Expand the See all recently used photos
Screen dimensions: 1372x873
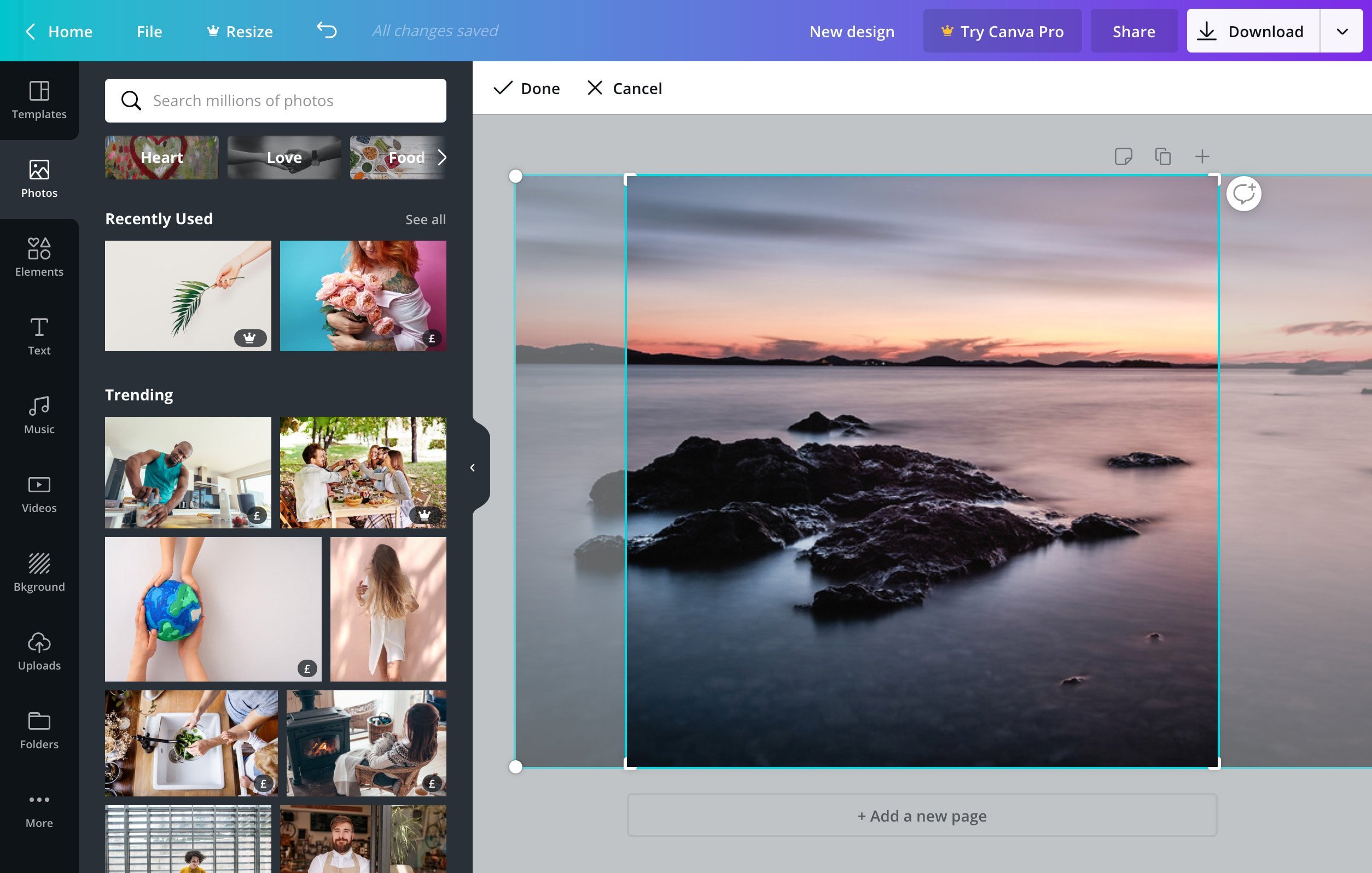coord(425,219)
